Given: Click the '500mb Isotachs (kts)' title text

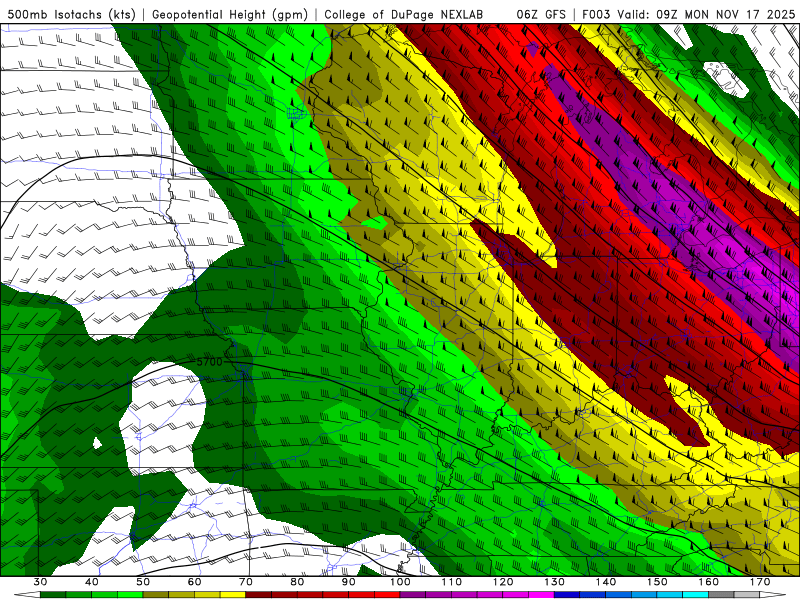Looking at the screenshot, I should pos(71,14).
